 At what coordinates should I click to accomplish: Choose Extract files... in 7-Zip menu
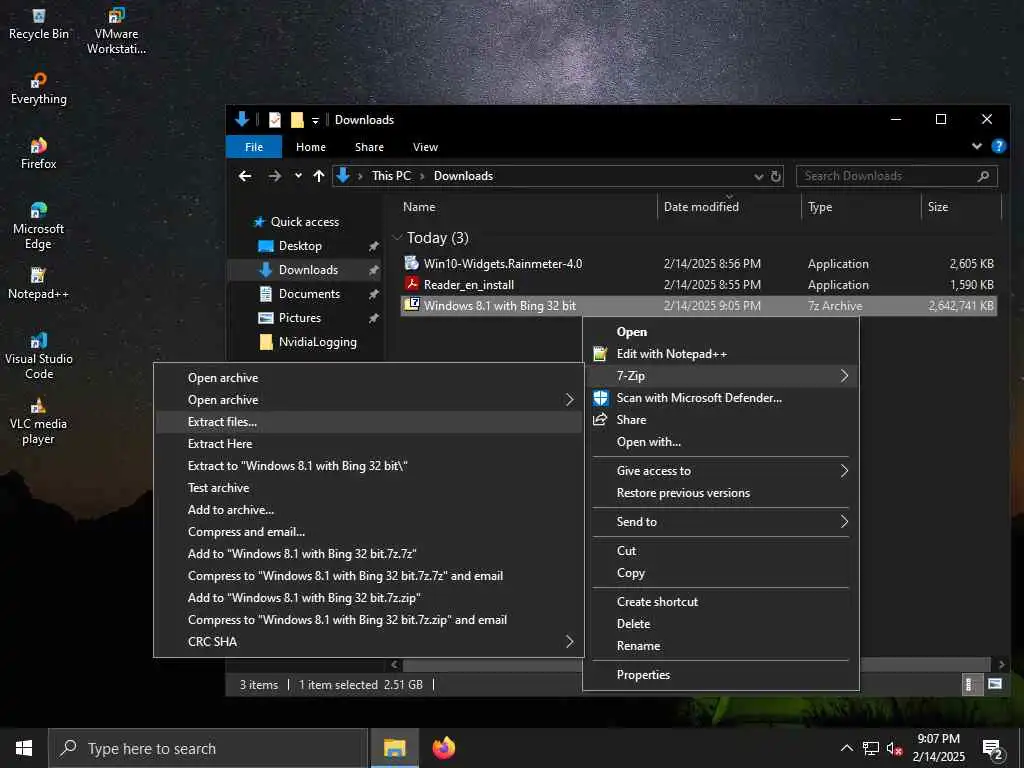pyautogui.click(x=369, y=422)
